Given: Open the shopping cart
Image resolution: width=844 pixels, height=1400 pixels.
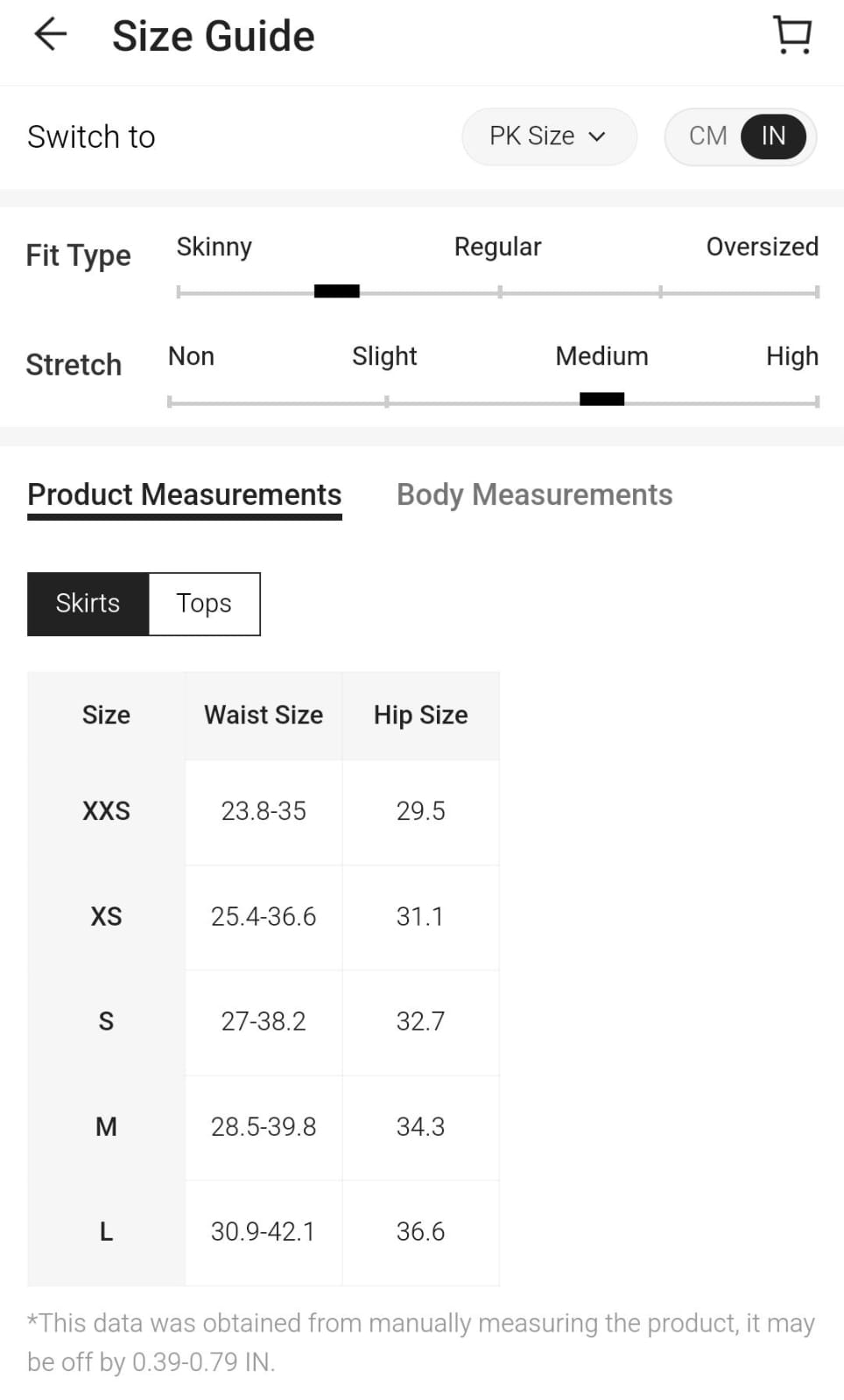Looking at the screenshot, I should coord(792,36).
